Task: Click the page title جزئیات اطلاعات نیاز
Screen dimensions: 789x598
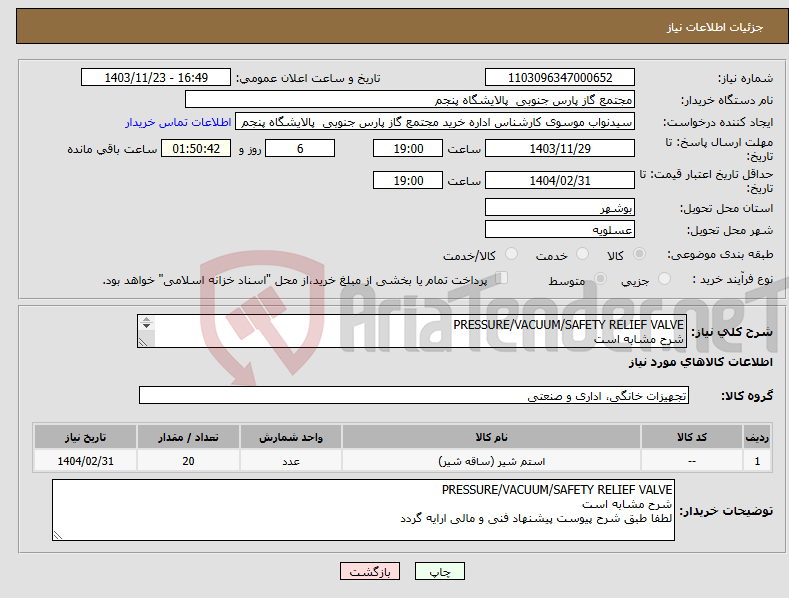Action: point(715,27)
